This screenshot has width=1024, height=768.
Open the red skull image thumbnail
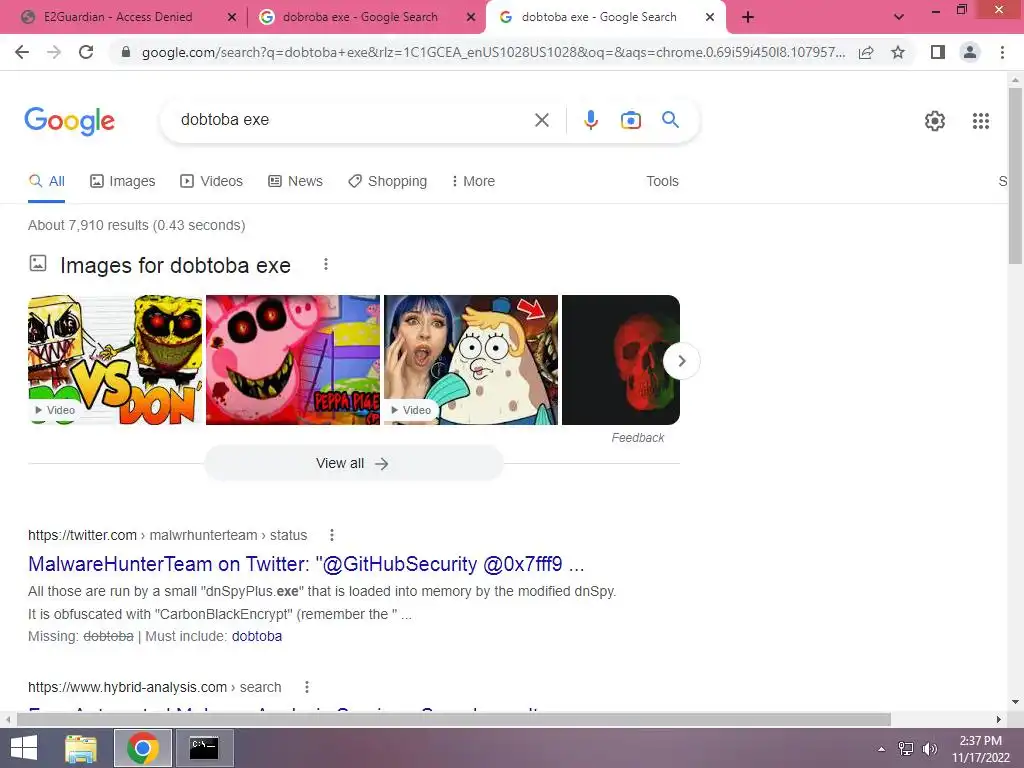click(x=620, y=360)
